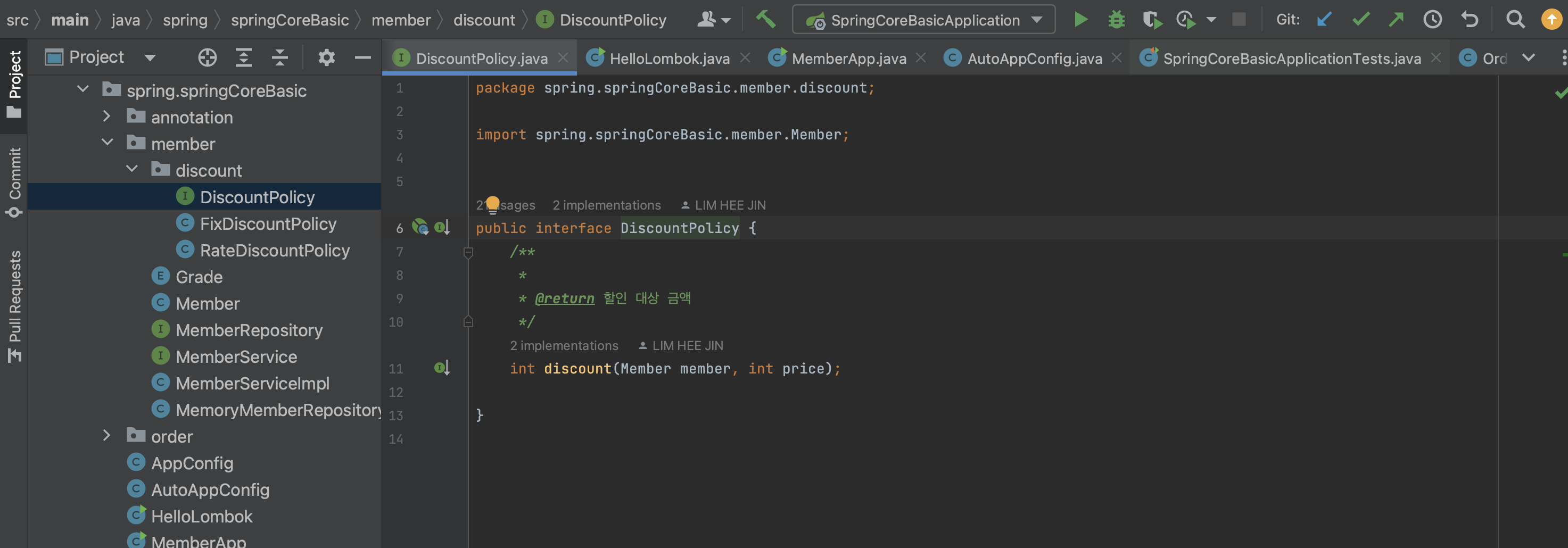This screenshot has height=548, width=1568.
Task: Click Spring bean gutter icon on line 6
Action: click(420, 228)
